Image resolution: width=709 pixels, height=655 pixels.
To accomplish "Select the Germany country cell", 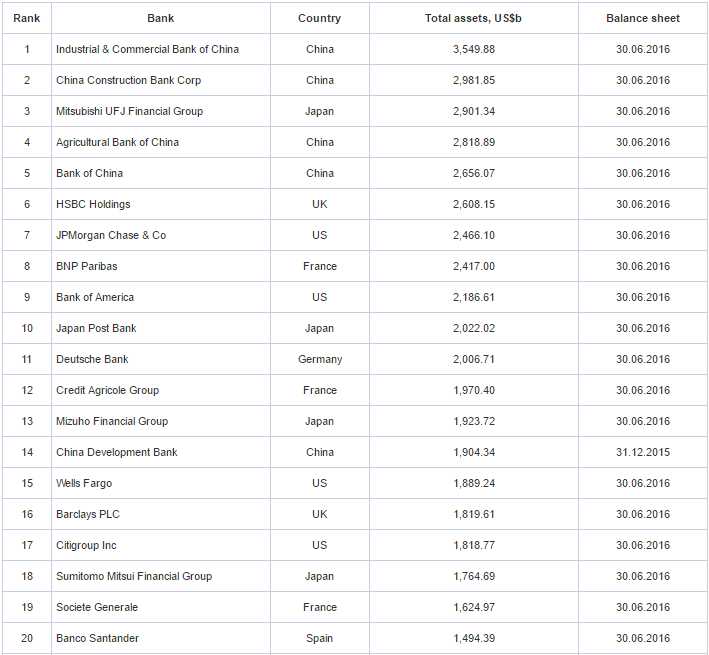I will (x=319, y=359).
